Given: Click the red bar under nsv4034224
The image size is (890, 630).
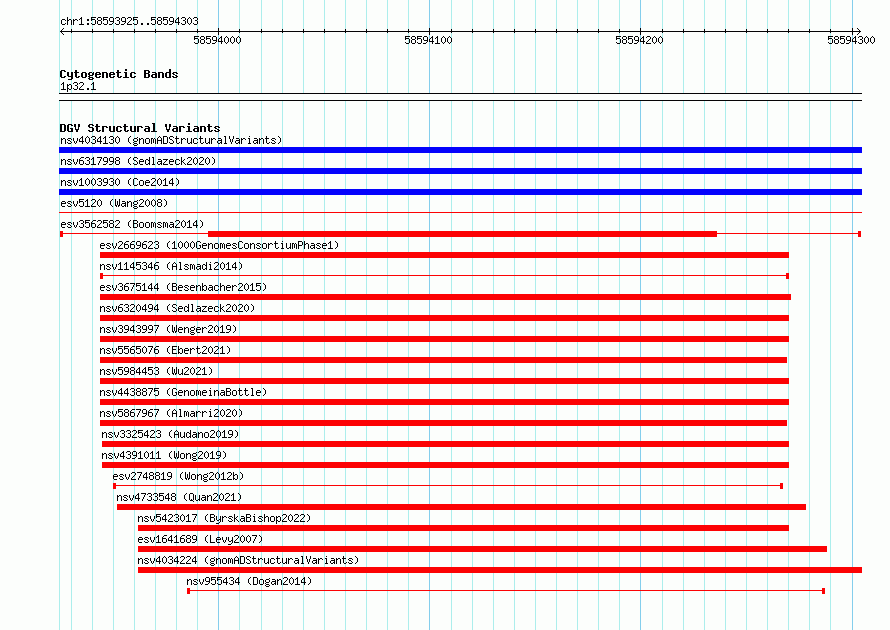Looking at the screenshot, I should (500, 570).
